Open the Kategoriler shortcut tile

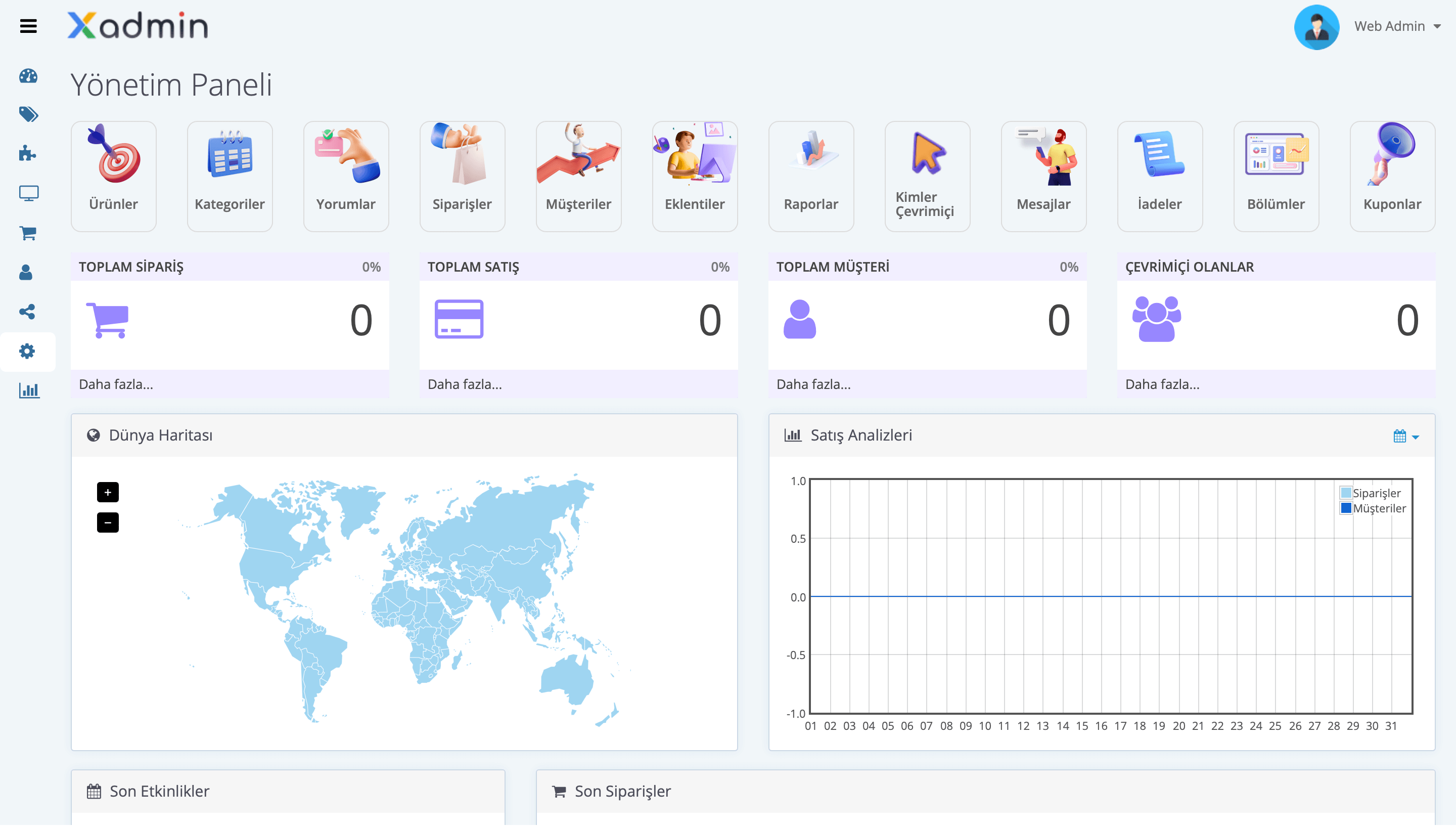230,176
